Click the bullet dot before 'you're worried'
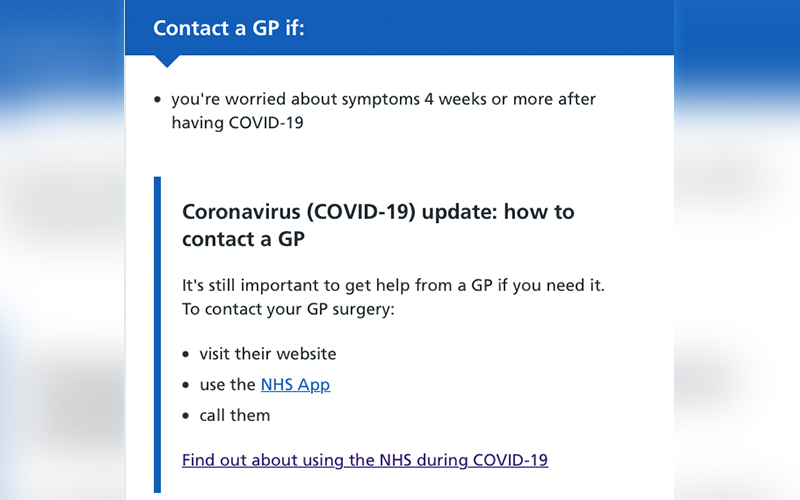 158,100
